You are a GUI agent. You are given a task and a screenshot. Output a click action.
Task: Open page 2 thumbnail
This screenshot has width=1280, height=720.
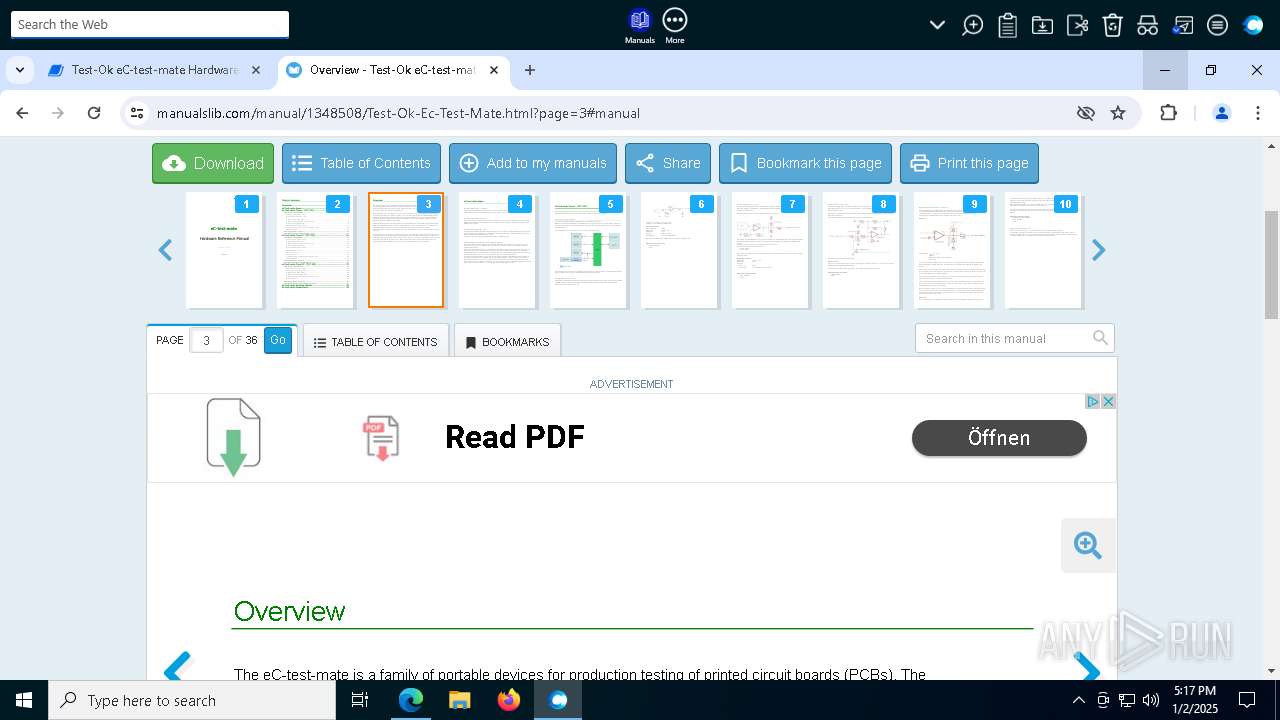click(315, 250)
